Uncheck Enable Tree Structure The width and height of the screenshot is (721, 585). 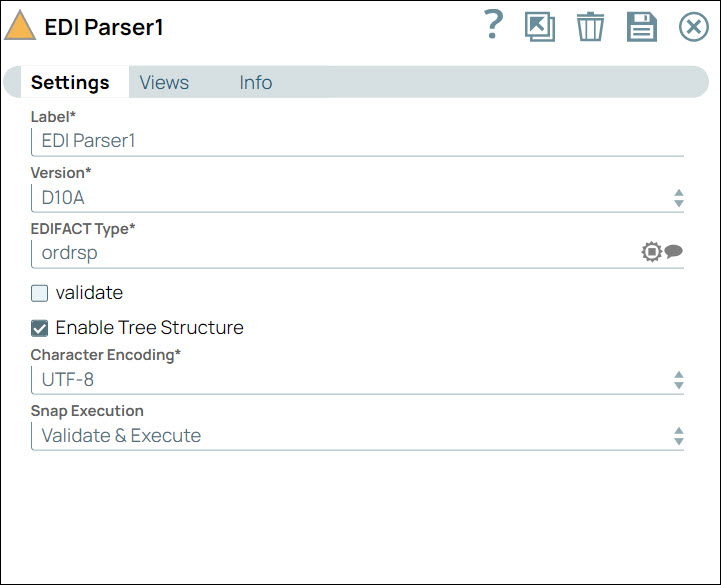40,327
